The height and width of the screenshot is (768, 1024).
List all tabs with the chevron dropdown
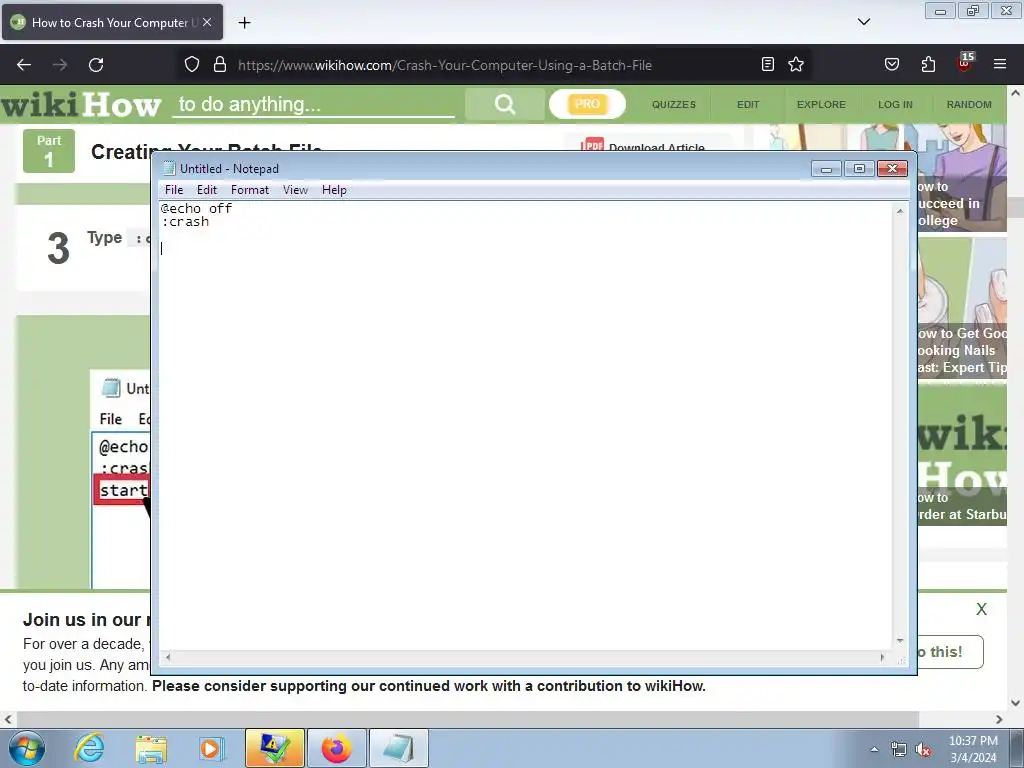click(x=863, y=22)
